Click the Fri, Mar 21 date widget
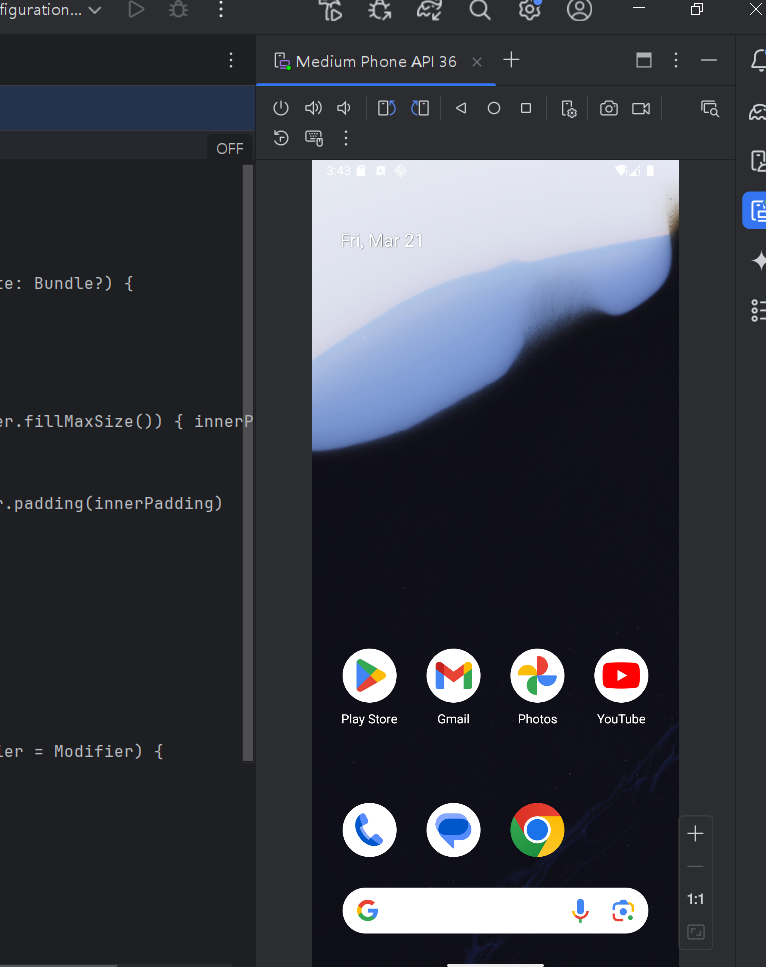This screenshot has width=766, height=967. pos(382,241)
